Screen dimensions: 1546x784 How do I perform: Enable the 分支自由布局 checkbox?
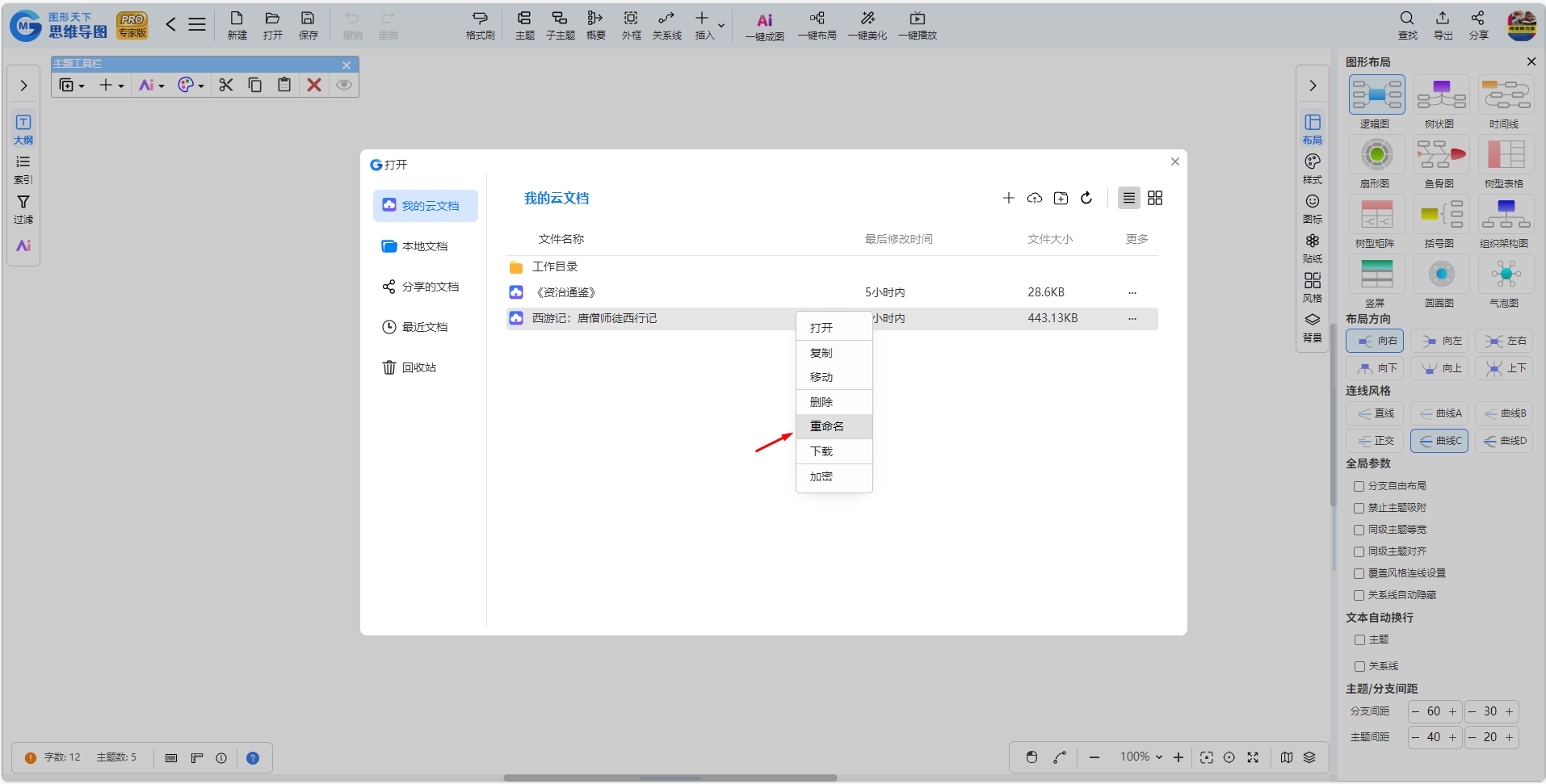(1359, 486)
